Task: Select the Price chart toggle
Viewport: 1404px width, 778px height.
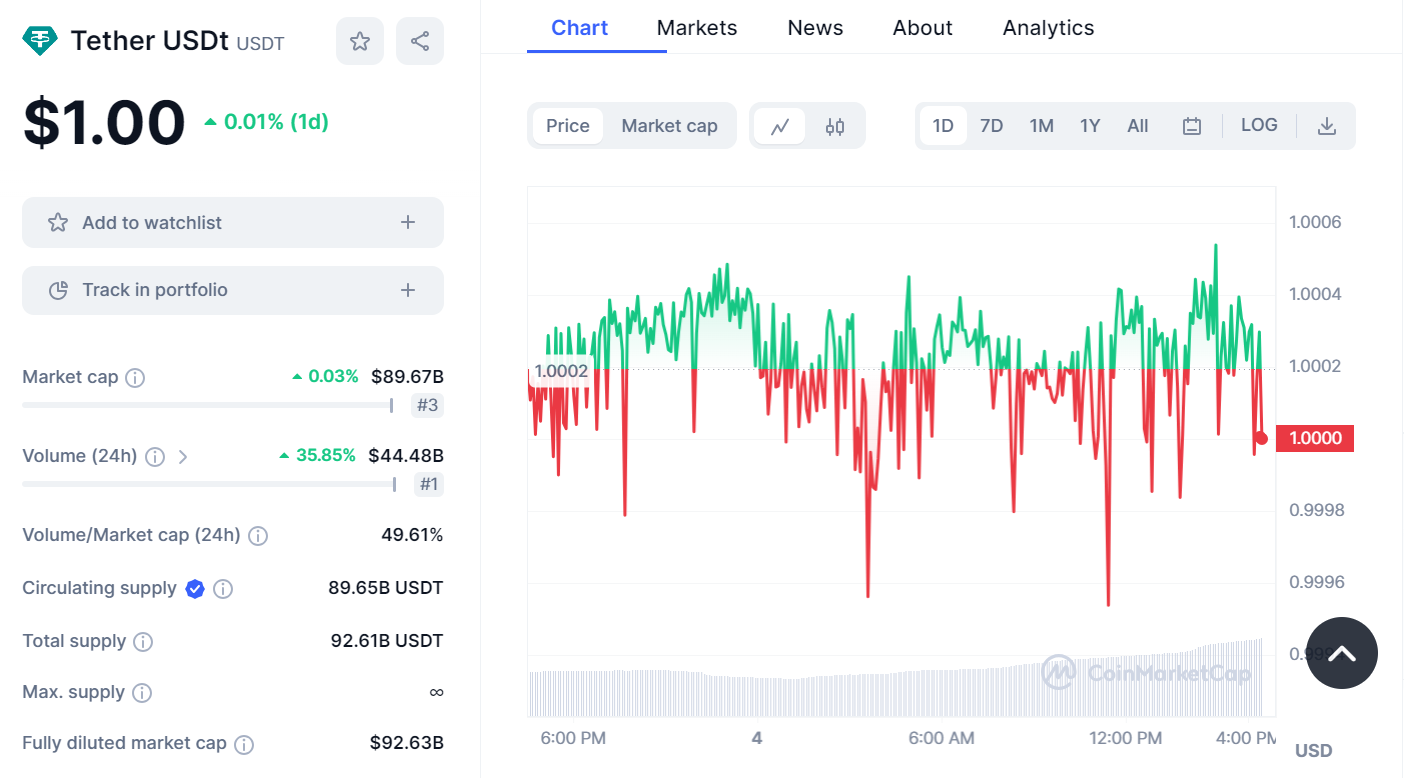Action: click(x=568, y=126)
